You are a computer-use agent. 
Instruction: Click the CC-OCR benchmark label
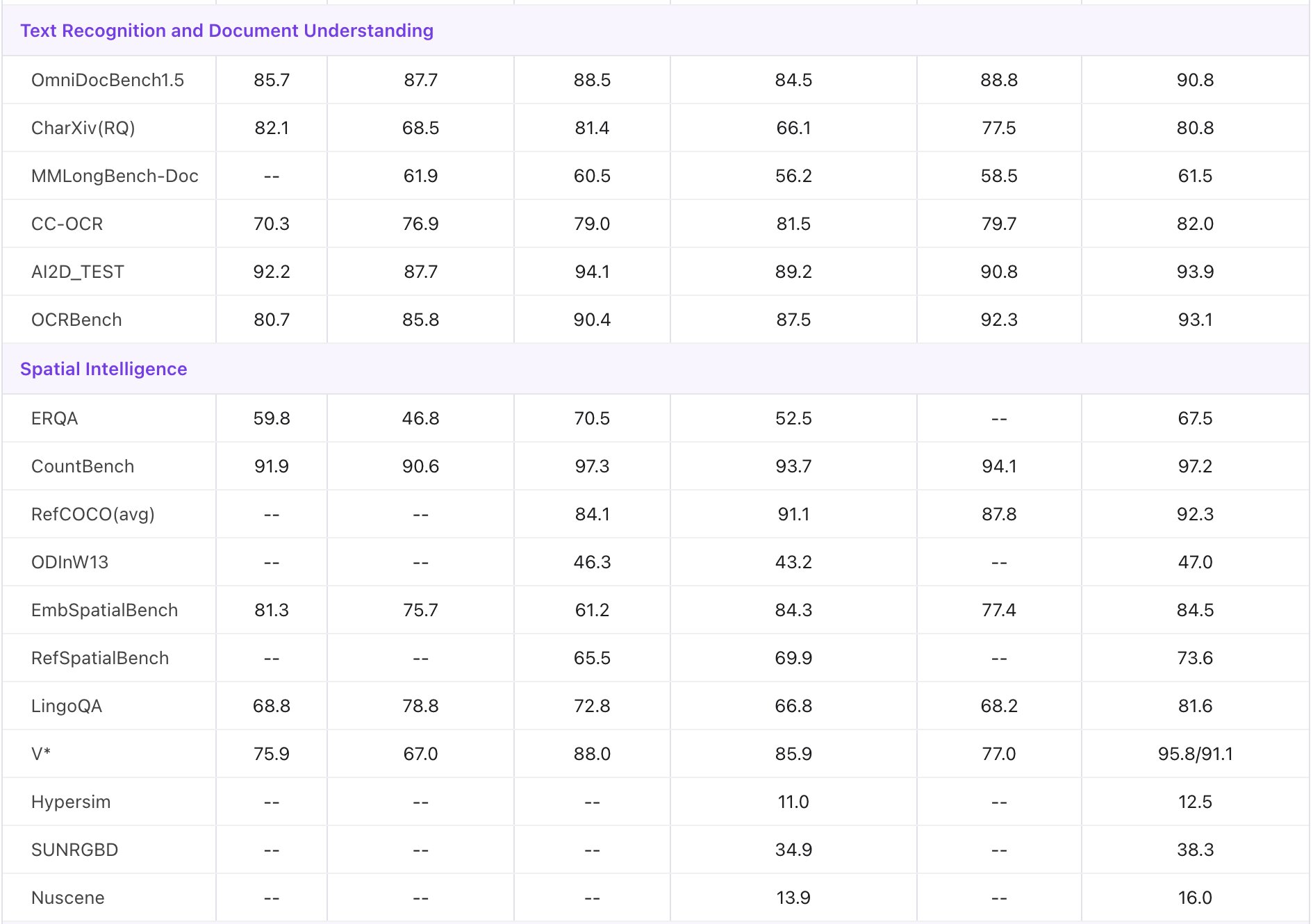tap(67, 224)
